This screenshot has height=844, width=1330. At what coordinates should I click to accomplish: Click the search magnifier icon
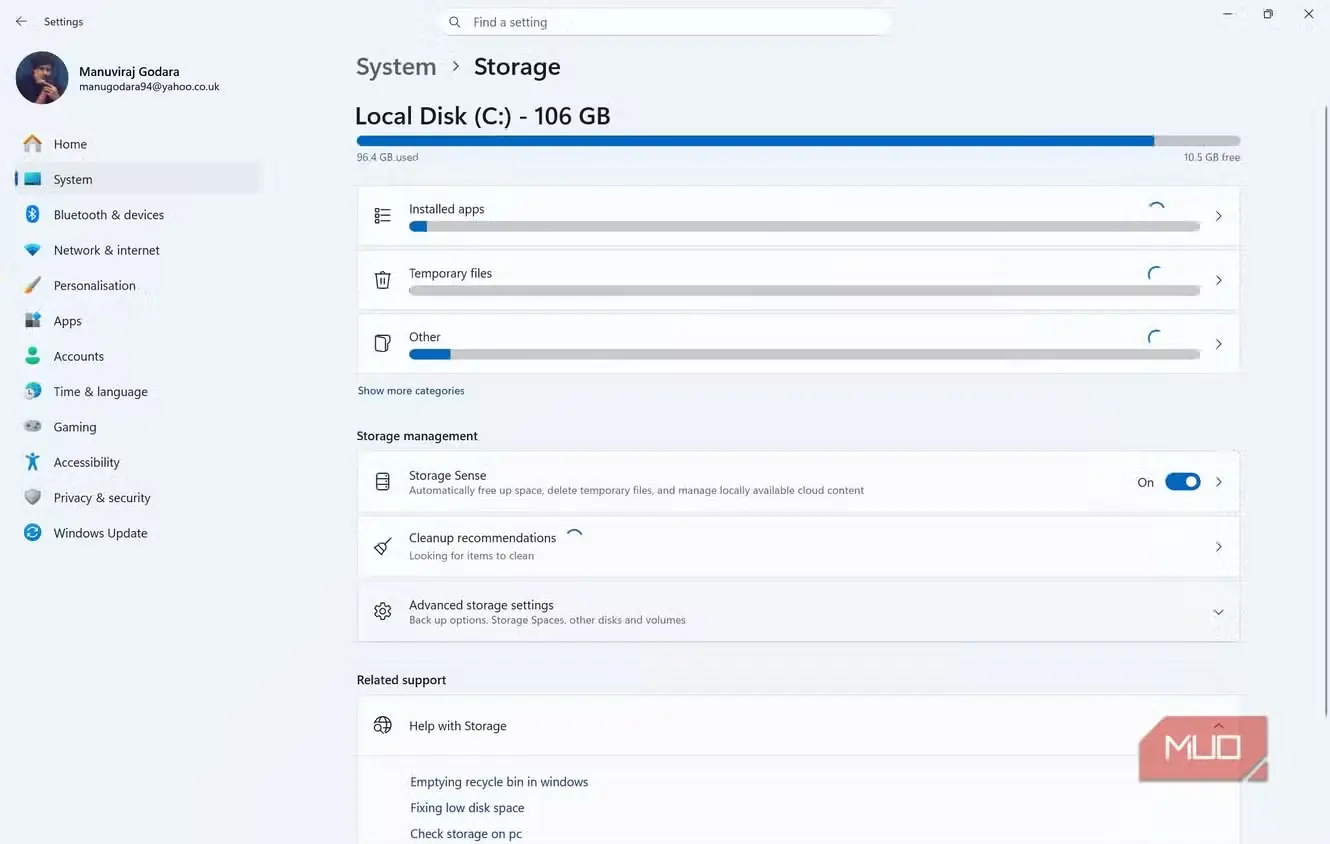click(455, 22)
